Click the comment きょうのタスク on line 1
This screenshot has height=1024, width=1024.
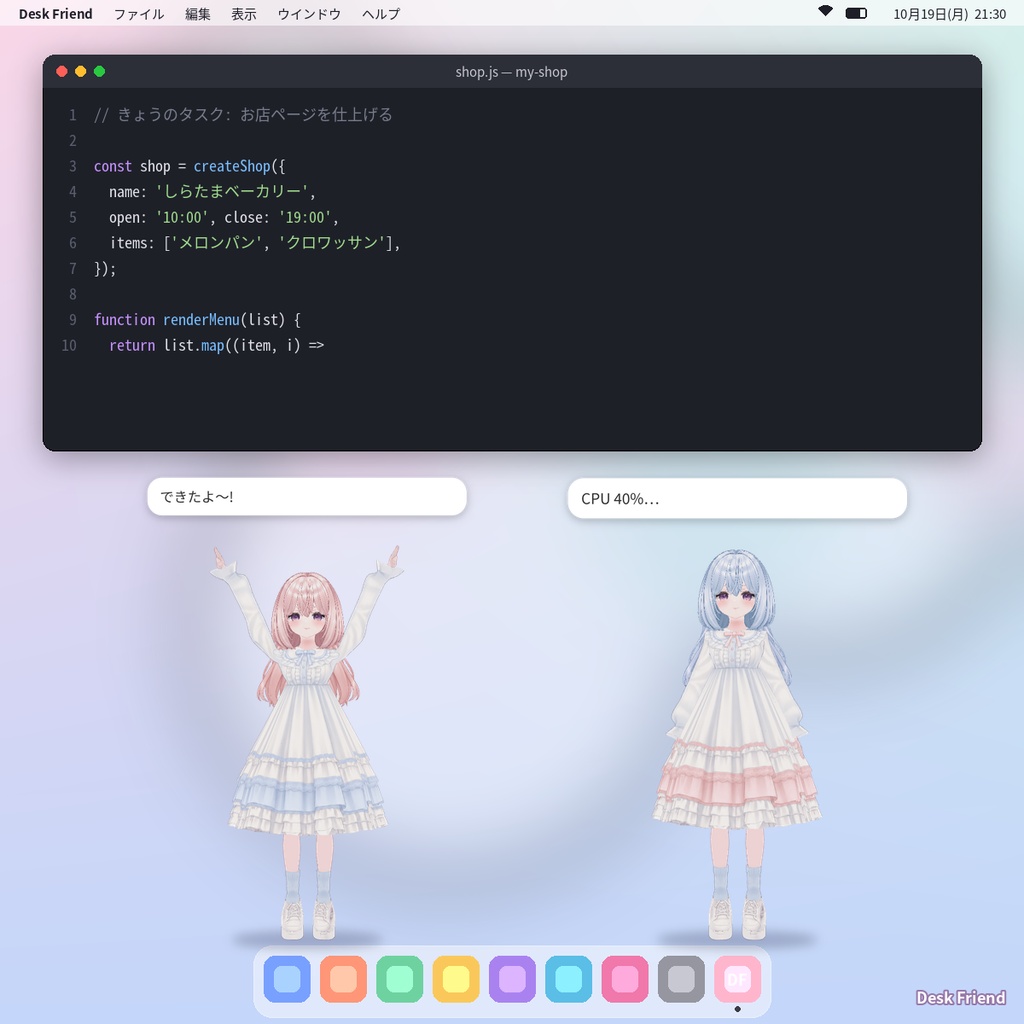click(244, 115)
